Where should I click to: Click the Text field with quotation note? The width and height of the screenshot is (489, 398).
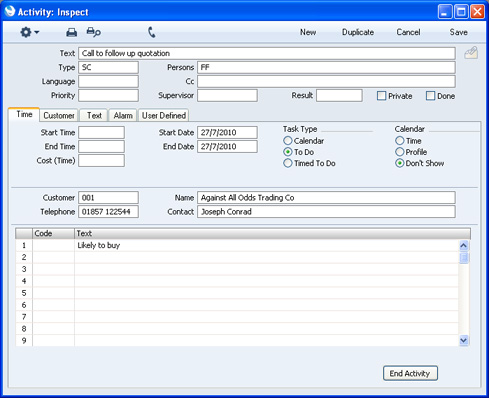point(267,53)
